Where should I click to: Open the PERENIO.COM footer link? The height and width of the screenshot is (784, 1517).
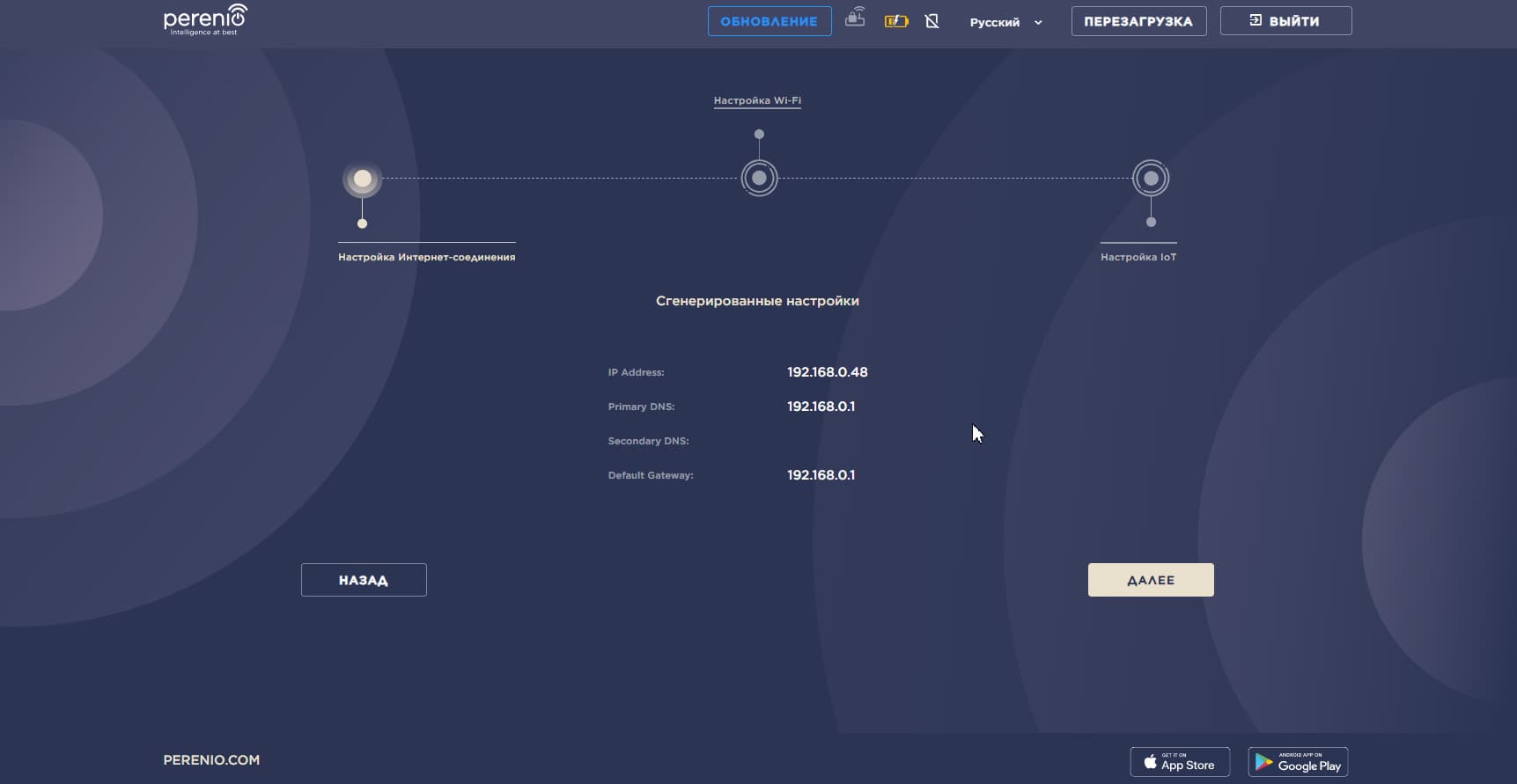coord(211,760)
